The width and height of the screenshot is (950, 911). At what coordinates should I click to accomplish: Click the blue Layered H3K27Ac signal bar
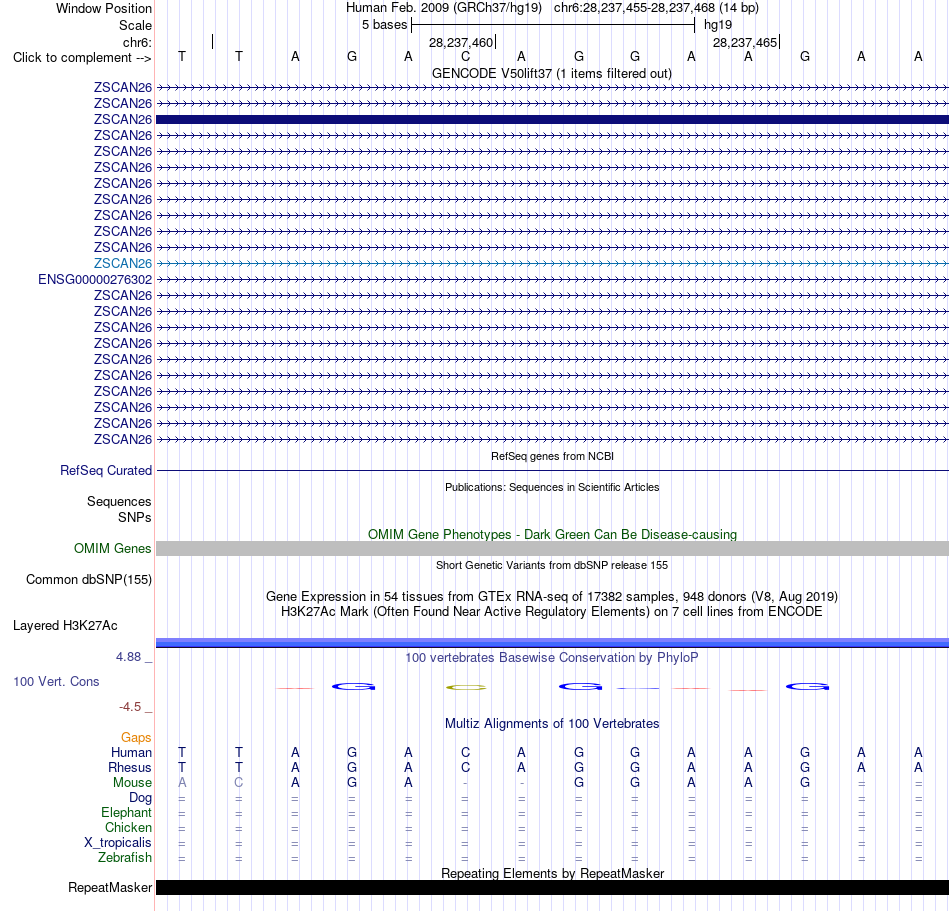(552, 643)
